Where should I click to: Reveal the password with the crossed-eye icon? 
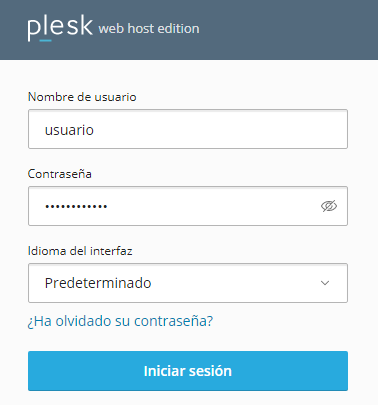(x=329, y=206)
